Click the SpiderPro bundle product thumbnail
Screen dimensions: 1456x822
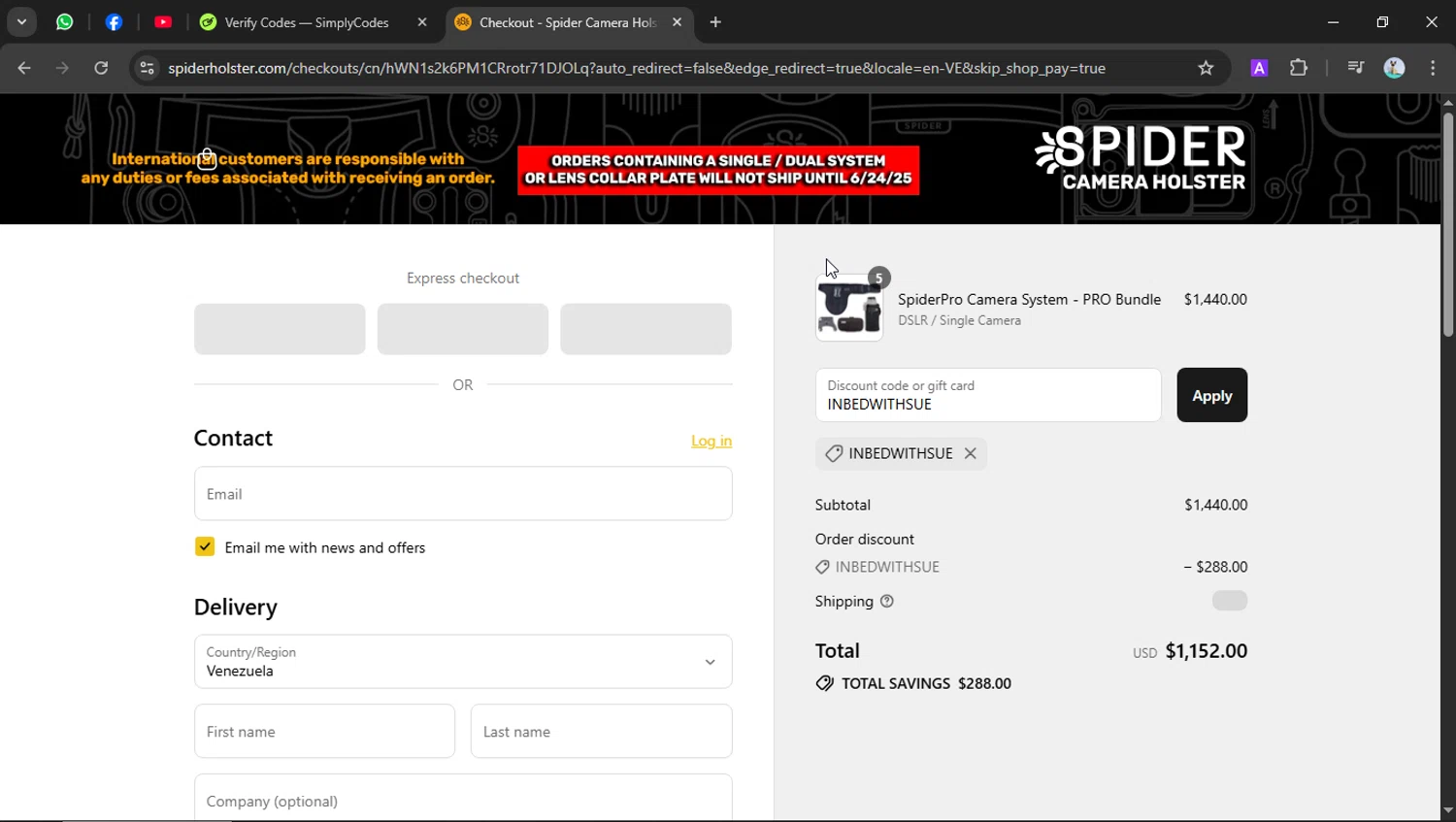pyautogui.click(x=849, y=308)
